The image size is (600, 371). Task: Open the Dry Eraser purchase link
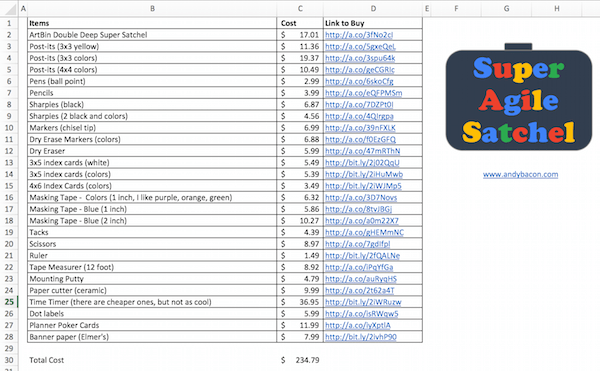click(362, 151)
